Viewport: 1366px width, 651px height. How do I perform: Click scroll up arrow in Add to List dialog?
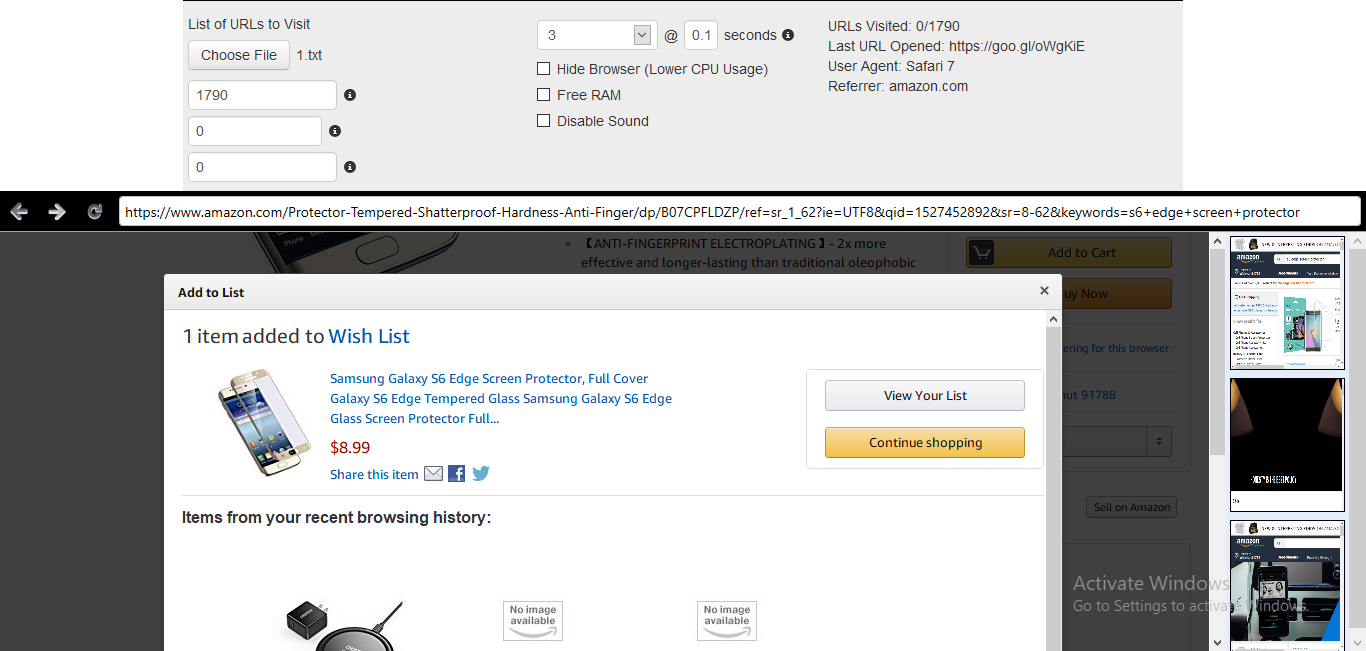[1053, 319]
